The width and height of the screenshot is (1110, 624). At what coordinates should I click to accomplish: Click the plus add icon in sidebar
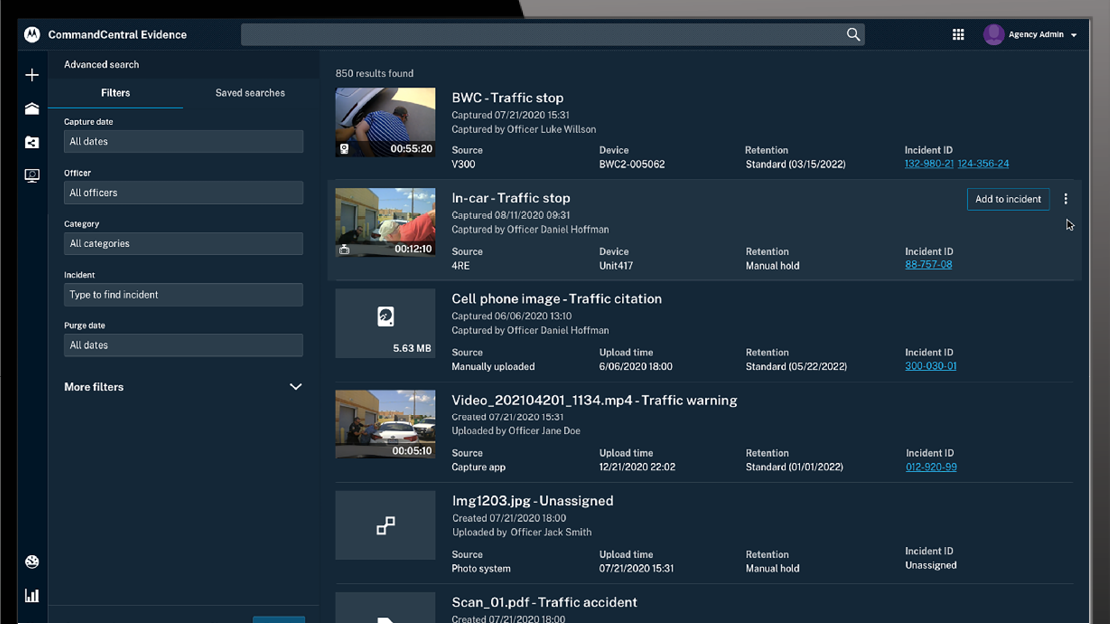(x=32, y=75)
